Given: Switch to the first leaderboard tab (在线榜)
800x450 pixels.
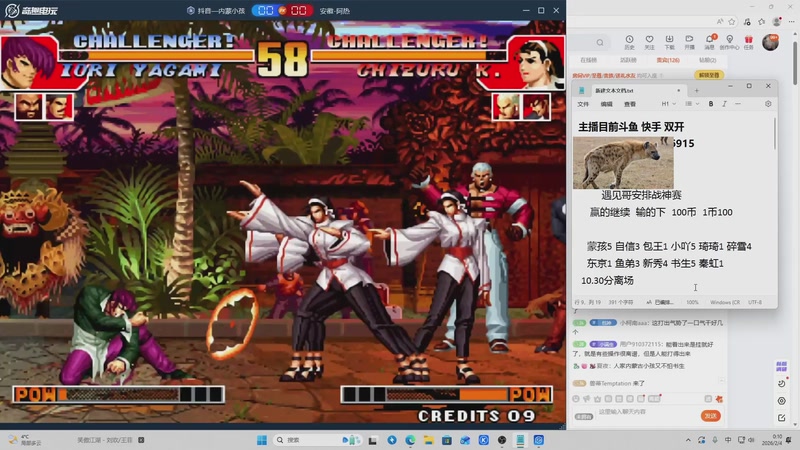Looking at the screenshot, I should (588, 60).
